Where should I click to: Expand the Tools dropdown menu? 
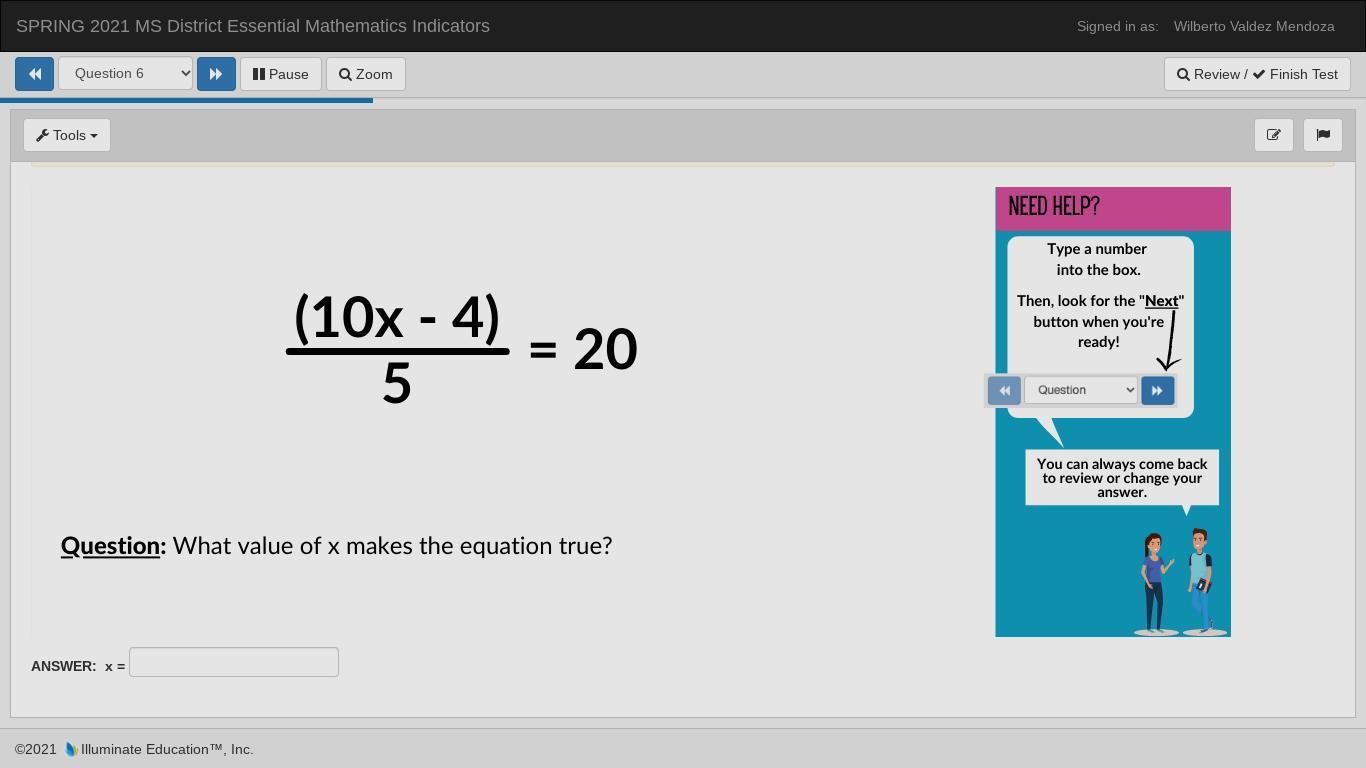(67, 135)
